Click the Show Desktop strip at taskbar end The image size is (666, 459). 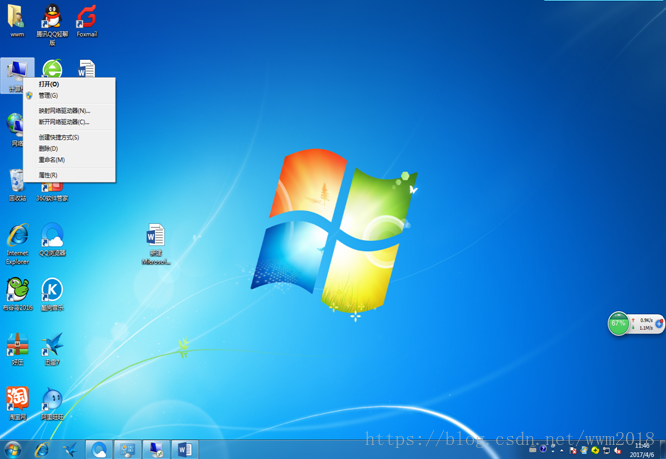pos(663,450)
